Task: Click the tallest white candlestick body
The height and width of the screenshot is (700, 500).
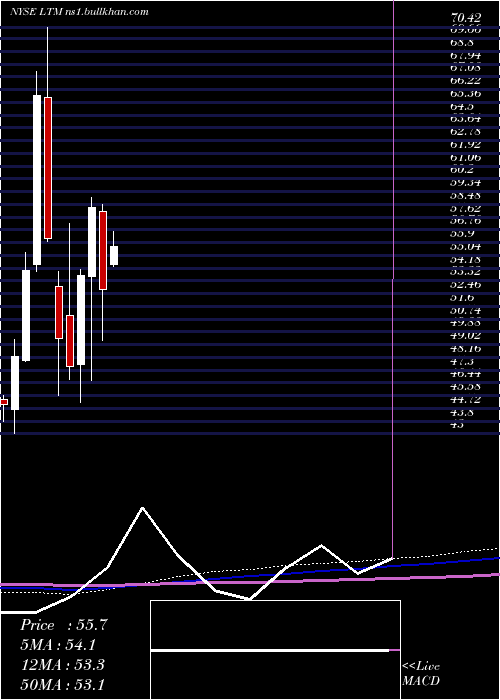Action: click(x=37, y=180)
